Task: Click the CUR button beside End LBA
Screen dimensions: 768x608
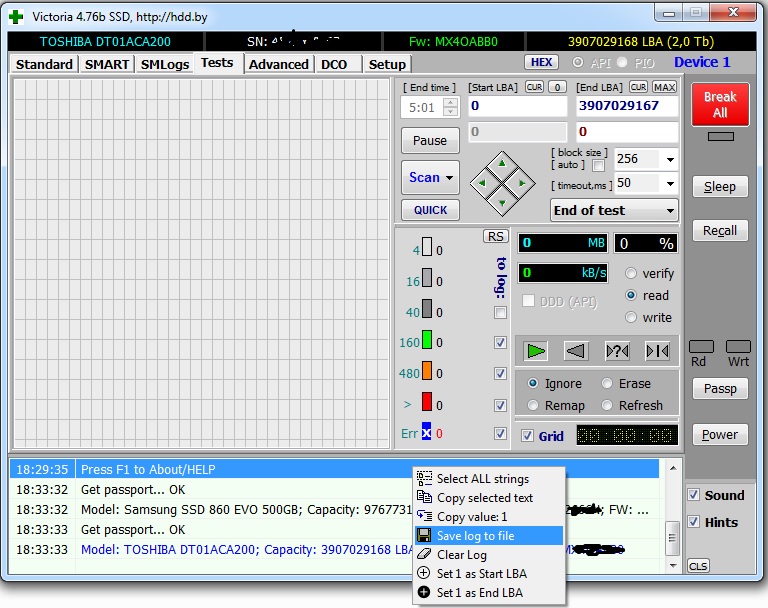Action: pyautogui.click(x=638, y=87)
